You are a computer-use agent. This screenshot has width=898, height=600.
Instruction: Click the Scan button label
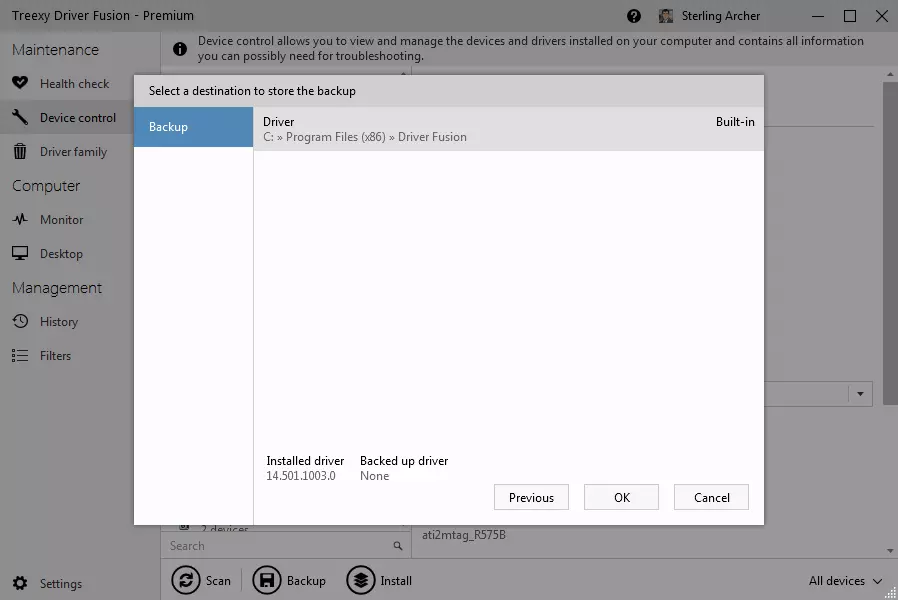tap(218, 581)
